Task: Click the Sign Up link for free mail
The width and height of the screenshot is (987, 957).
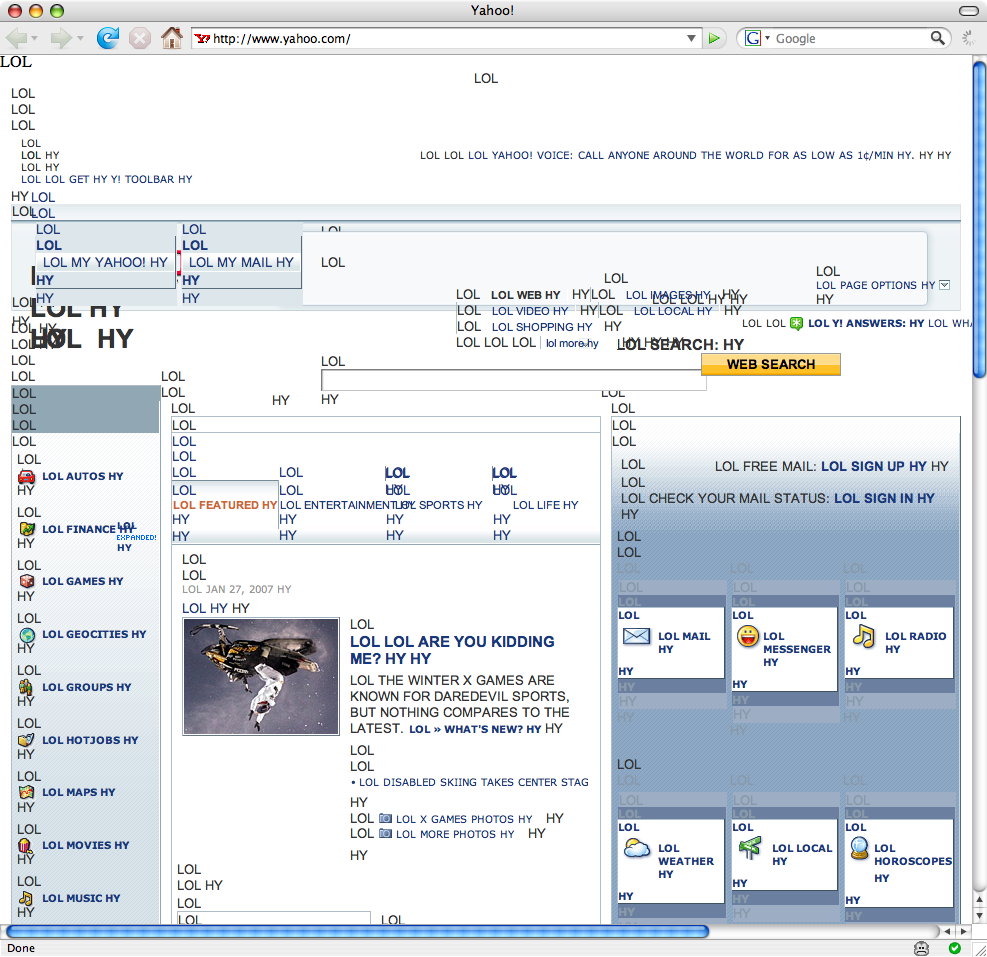Action: [874, 466]
